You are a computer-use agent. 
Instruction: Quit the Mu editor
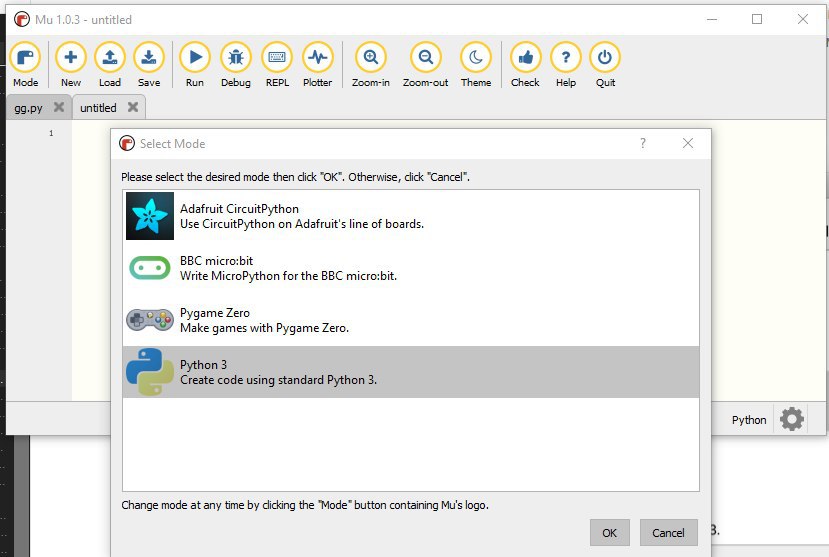[x=605, y=64]
